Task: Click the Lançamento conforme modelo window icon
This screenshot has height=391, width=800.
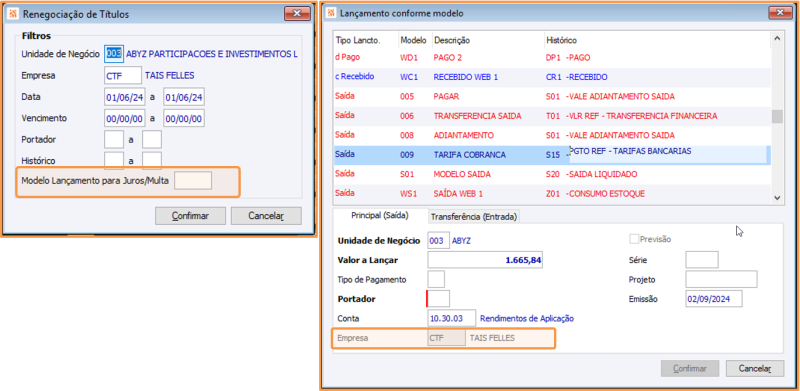Action: 331,13
